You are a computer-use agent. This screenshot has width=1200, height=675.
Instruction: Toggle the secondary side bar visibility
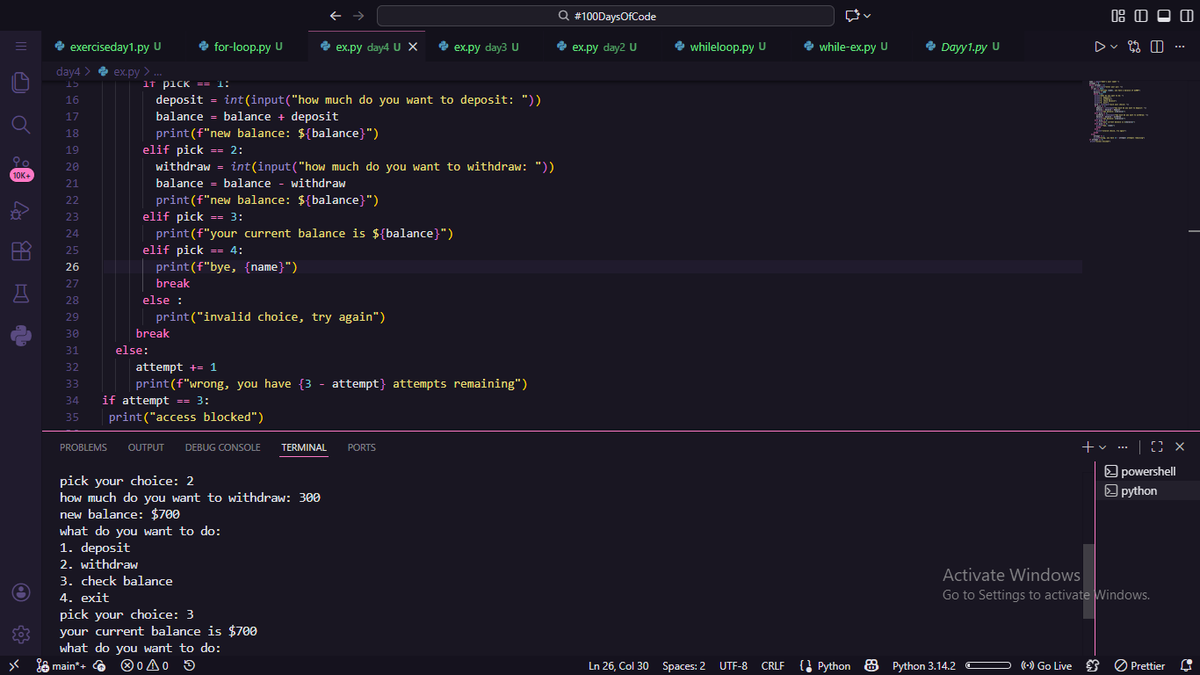coord(1186,15)
